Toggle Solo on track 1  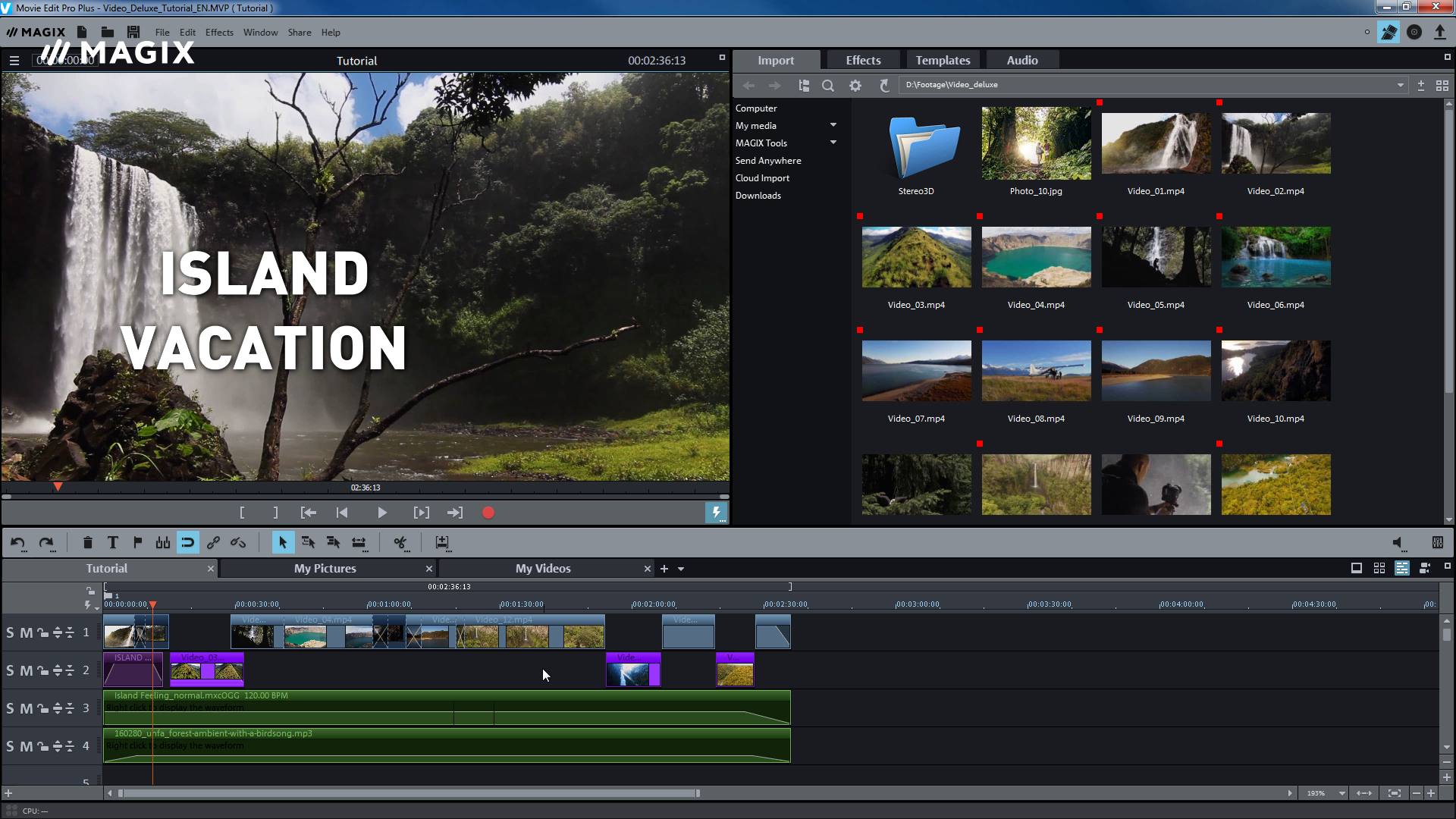[11, 632]
